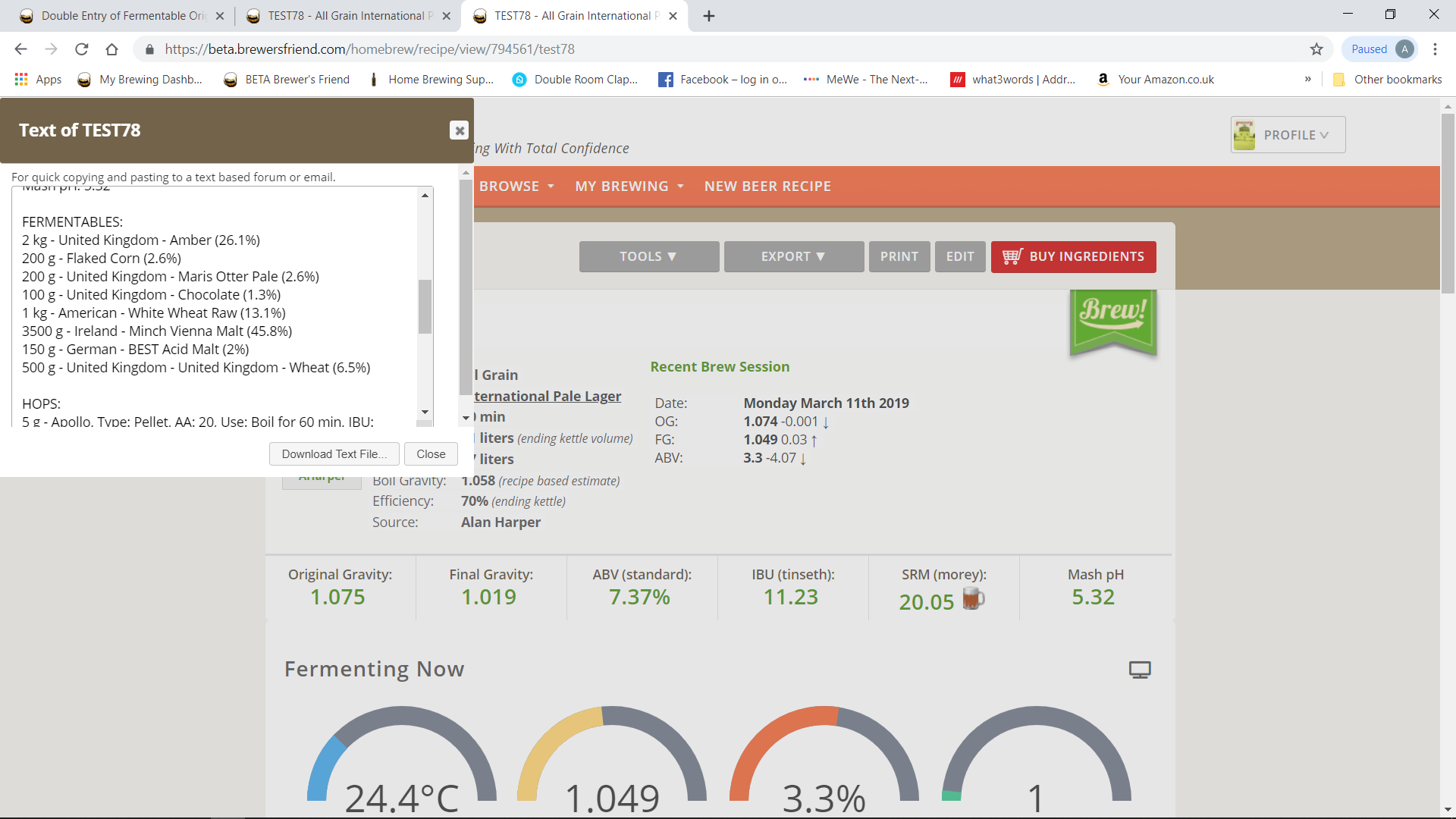The width and height of the screenshot is (1456, 819).
Task: Open Double Room Clap bookmark
Action: click(576, 80)
